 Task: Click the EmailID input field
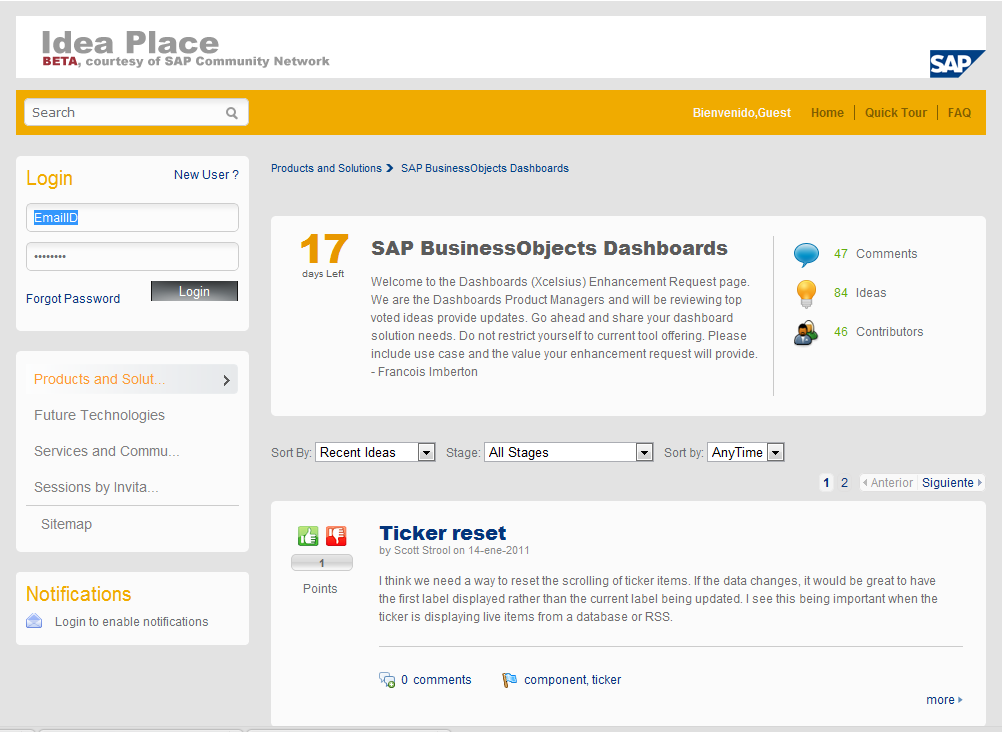pos(132,218)
